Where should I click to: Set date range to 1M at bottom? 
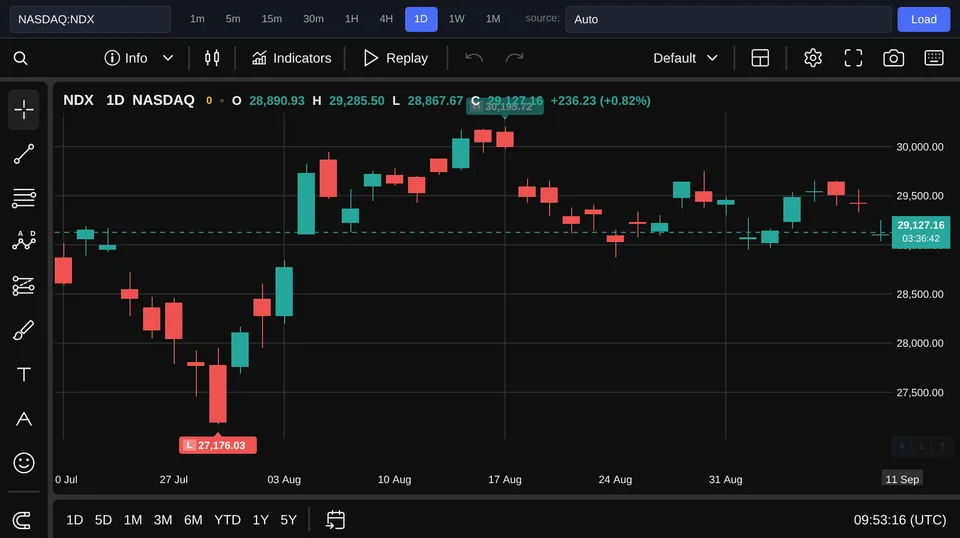133,520
